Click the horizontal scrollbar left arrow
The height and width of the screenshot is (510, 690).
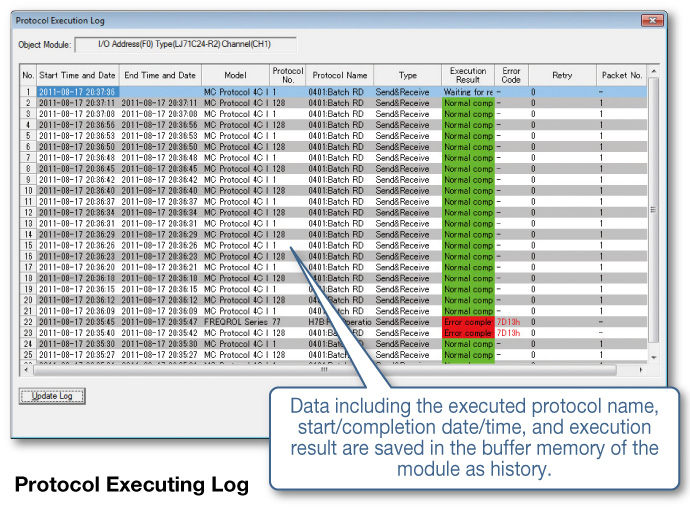coord(26,370)
